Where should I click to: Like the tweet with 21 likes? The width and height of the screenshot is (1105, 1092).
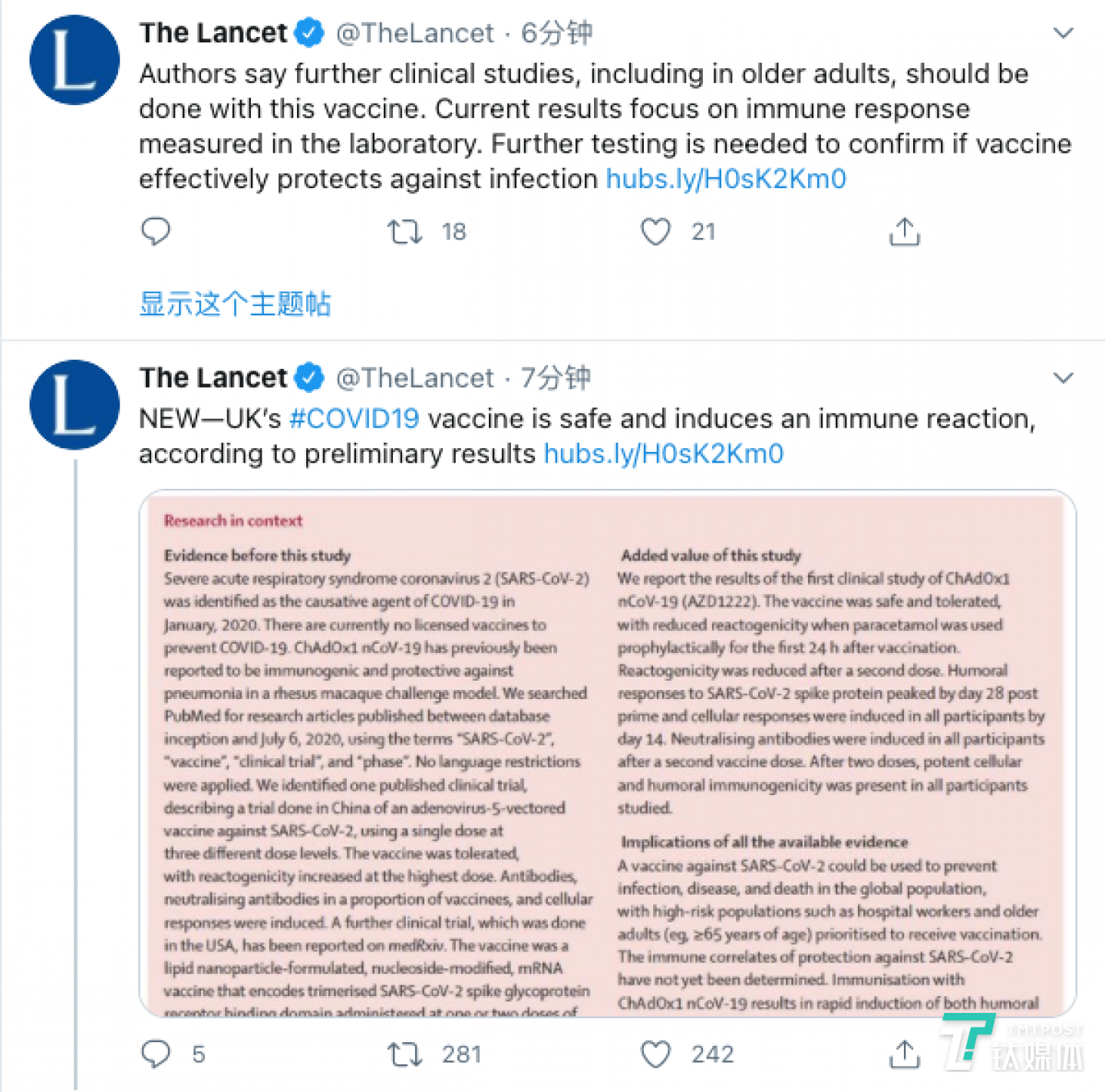point(655,231)
